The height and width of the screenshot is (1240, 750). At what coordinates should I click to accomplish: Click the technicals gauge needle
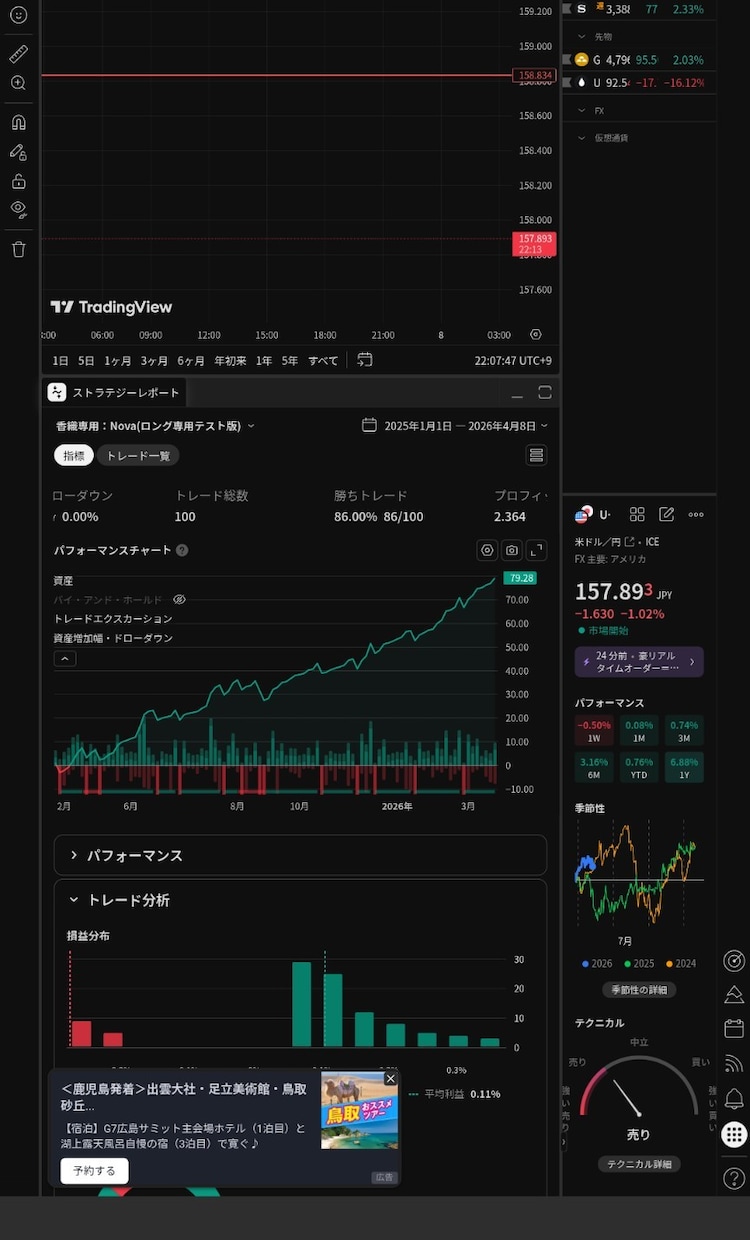click(627, 1098)
